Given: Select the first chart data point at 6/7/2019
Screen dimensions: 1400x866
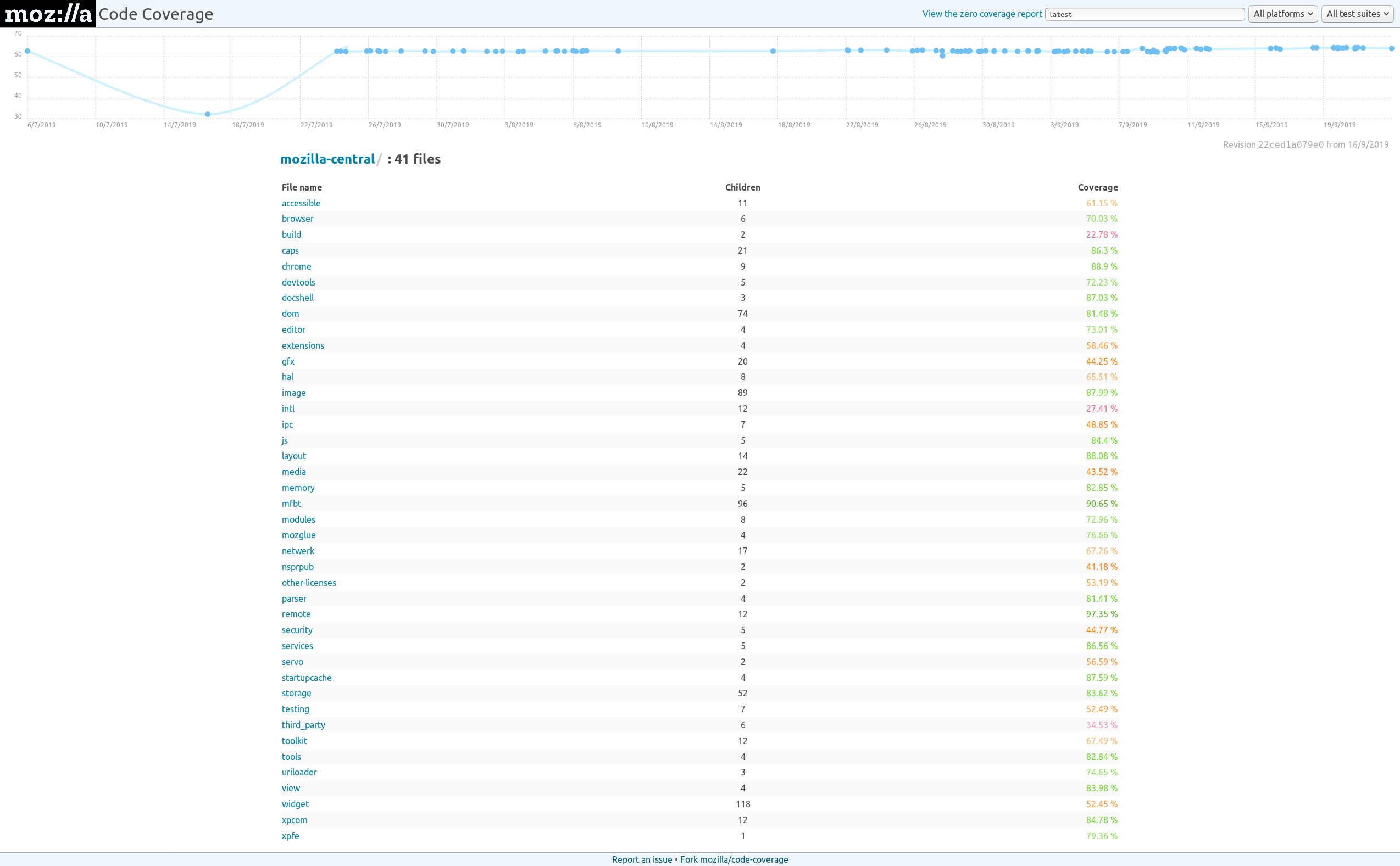Looking at the screenshot, I should [x=27, y=51].
